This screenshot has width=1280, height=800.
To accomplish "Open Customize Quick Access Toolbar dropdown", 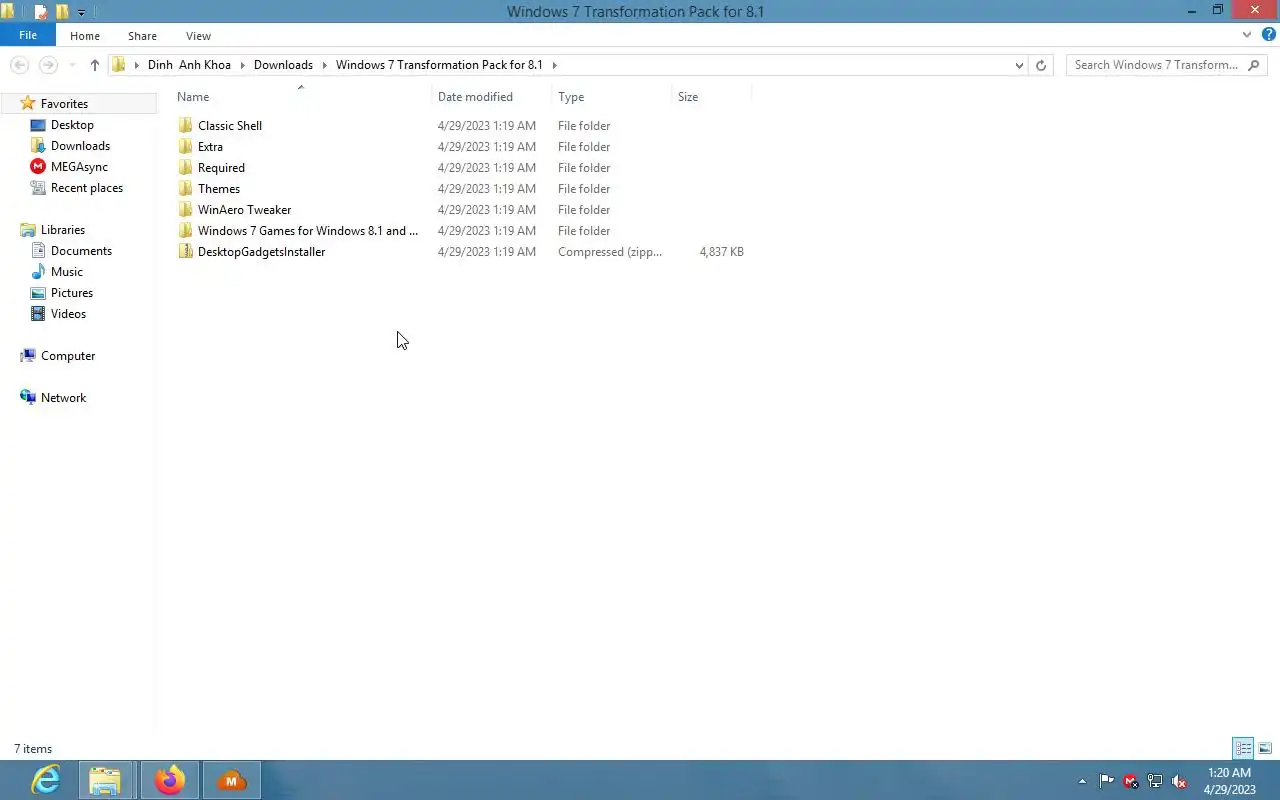I will point(82,13).
